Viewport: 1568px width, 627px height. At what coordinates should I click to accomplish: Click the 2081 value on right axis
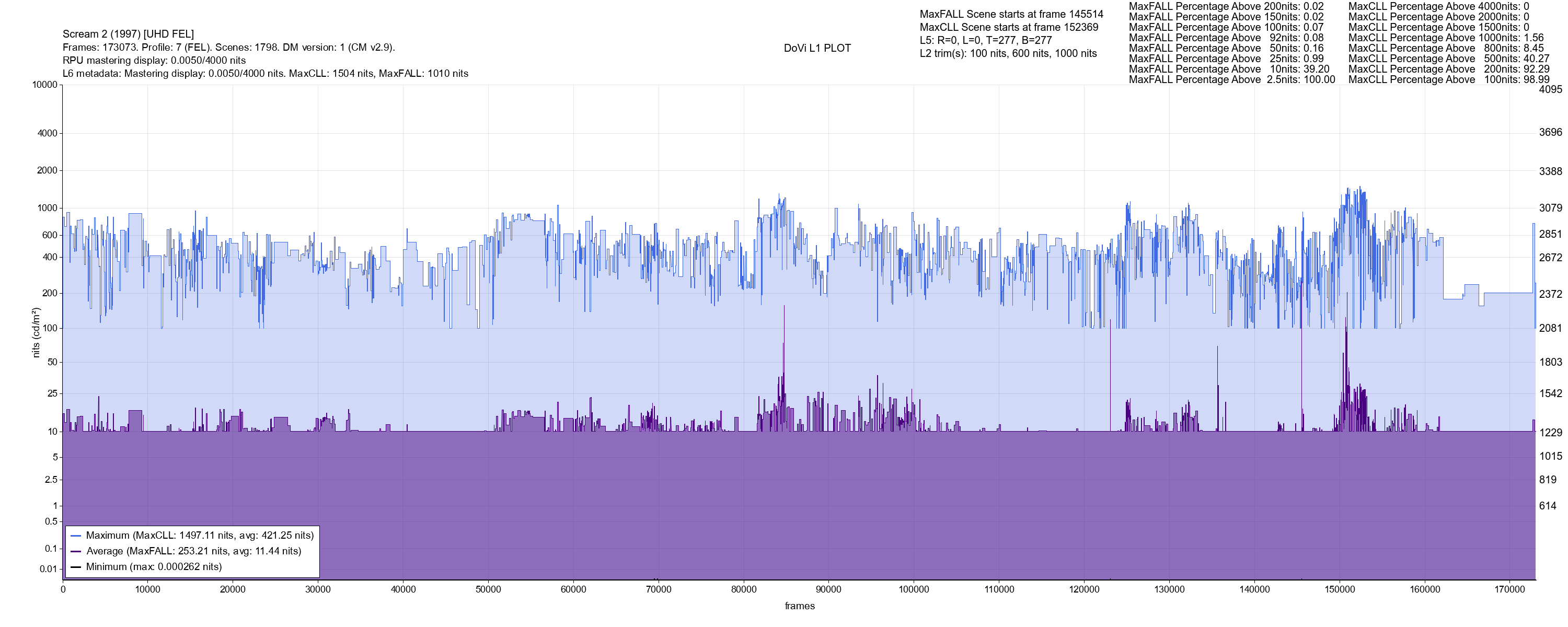(1550, 328)
